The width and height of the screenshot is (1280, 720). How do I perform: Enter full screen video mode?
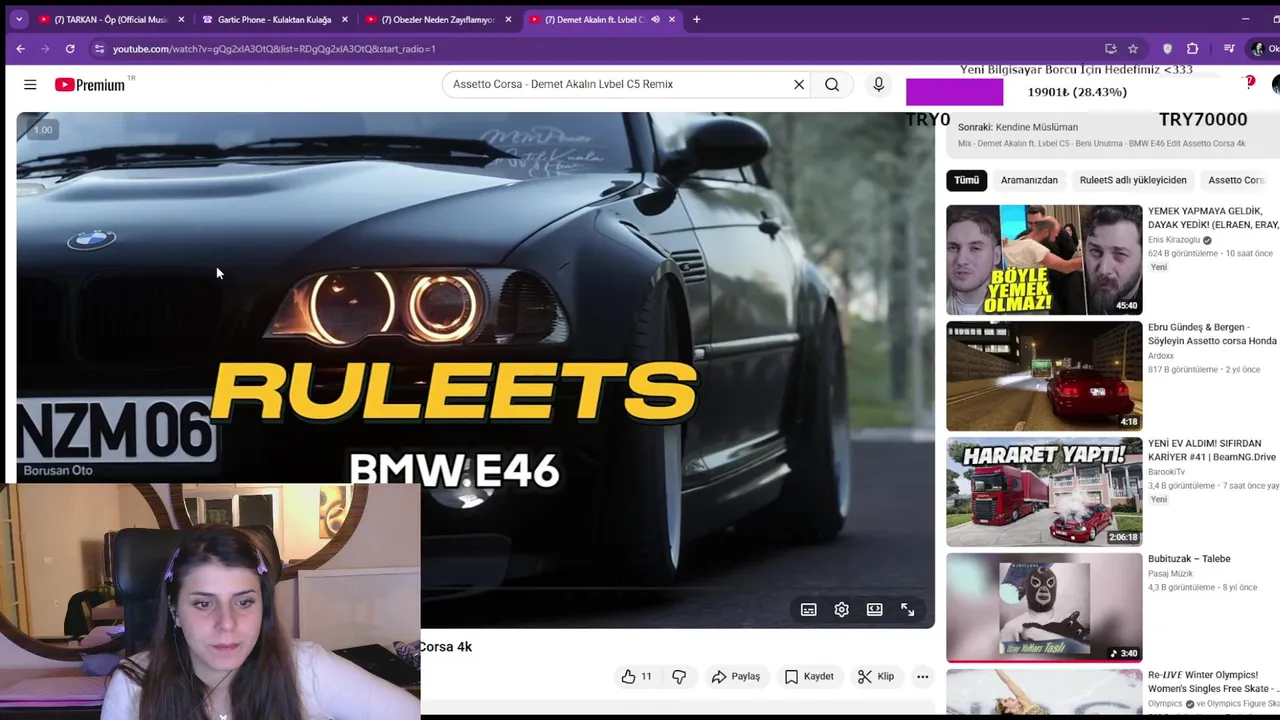tap(908, 609)
